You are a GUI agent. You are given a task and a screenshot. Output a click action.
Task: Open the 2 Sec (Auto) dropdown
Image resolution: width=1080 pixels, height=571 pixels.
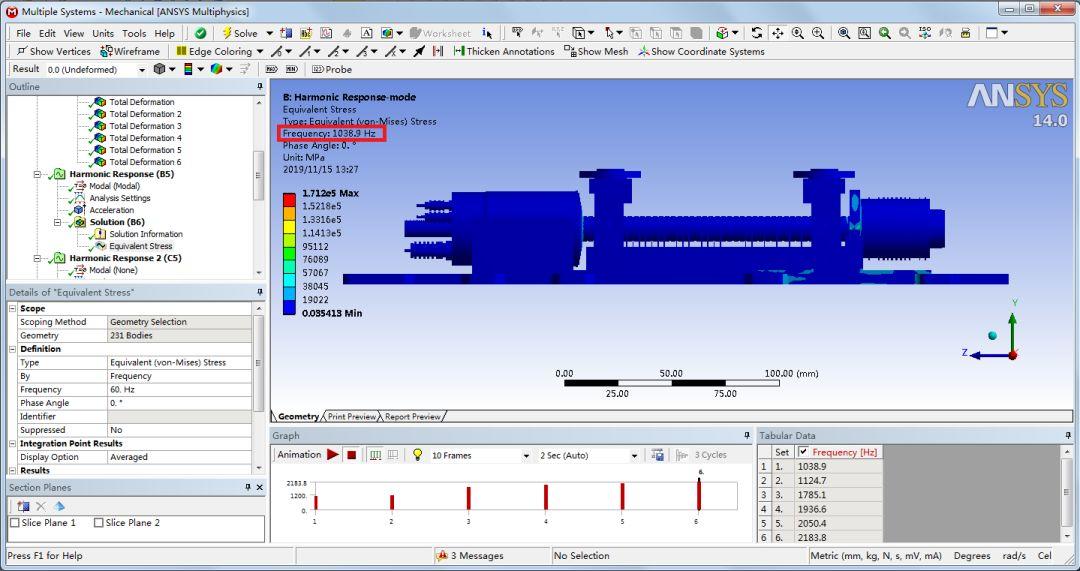[x=634, y=456]
